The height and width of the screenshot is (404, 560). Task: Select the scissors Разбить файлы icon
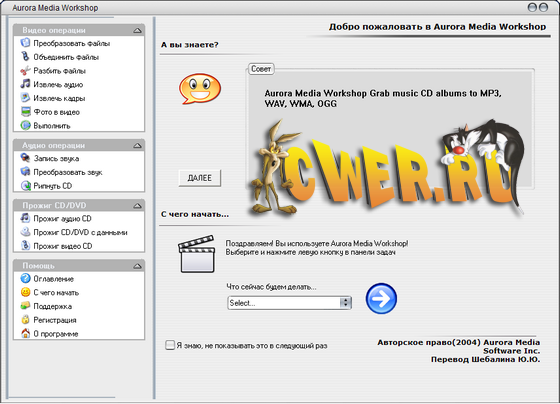tap(25, 70)
